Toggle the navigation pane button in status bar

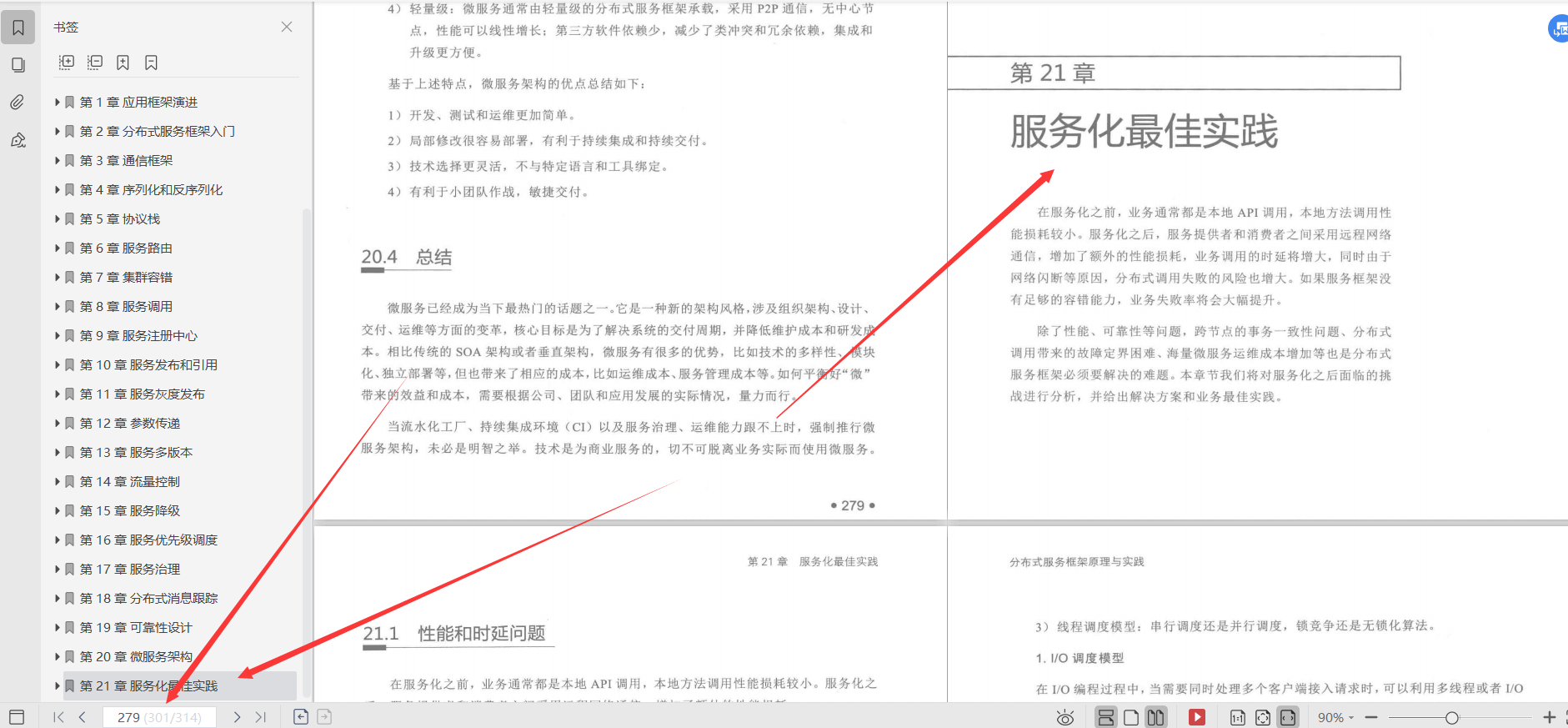[x=17, y=717]
